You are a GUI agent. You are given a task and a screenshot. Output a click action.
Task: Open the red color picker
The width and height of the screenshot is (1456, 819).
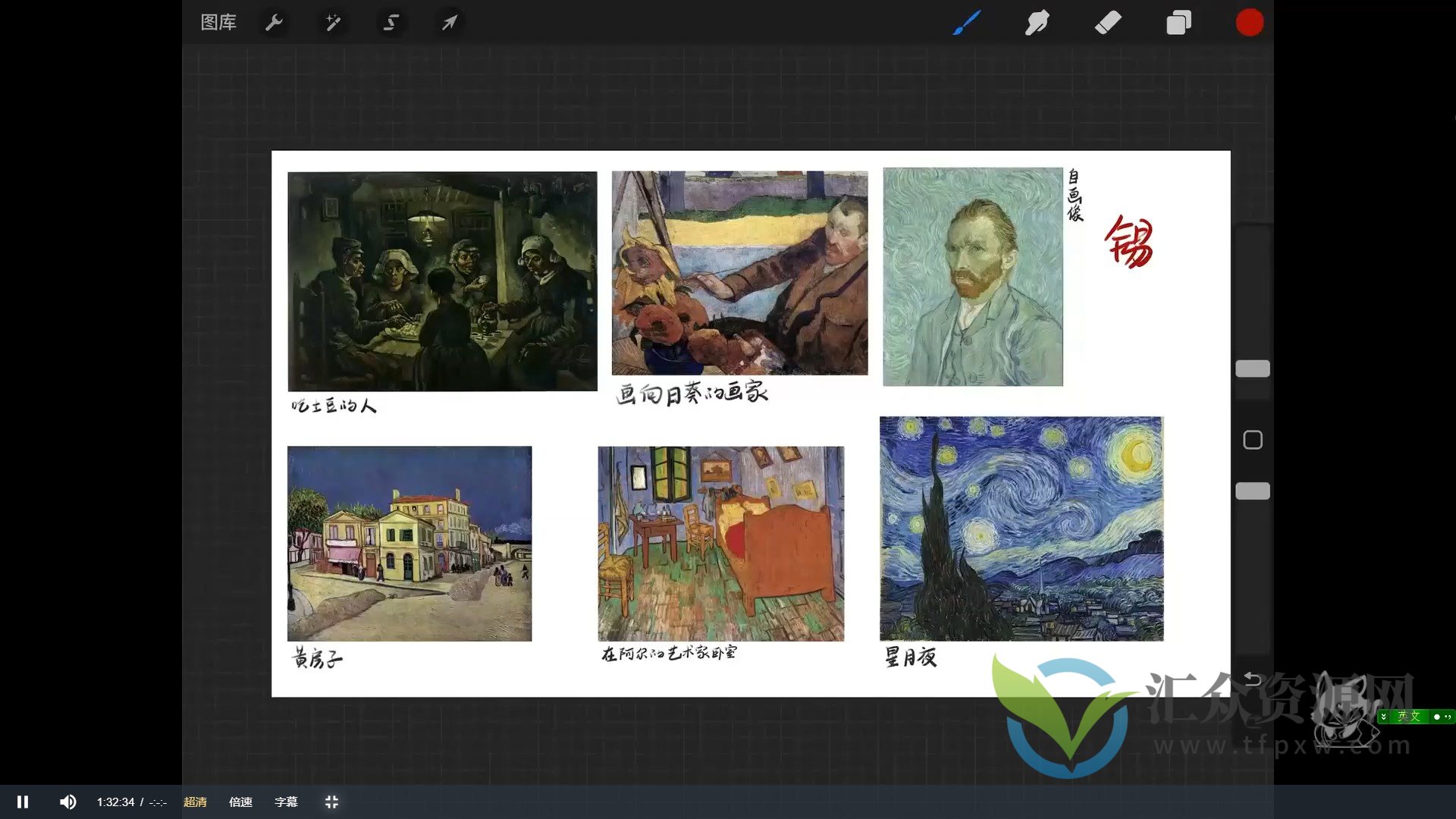point(1249,23)
